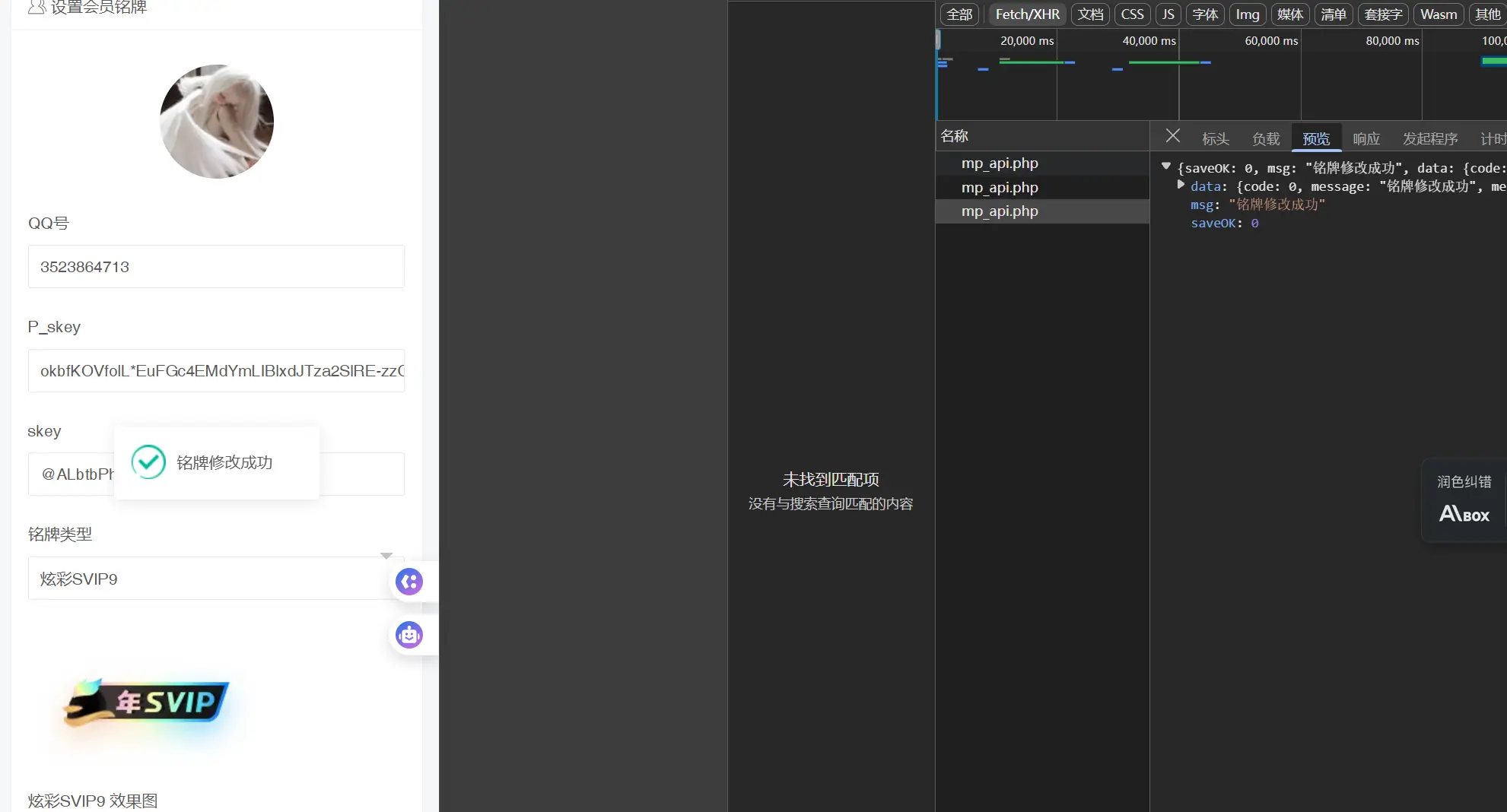Click the robot chat icon
This screenshot has height=812, width=1507.
point(409,635)
